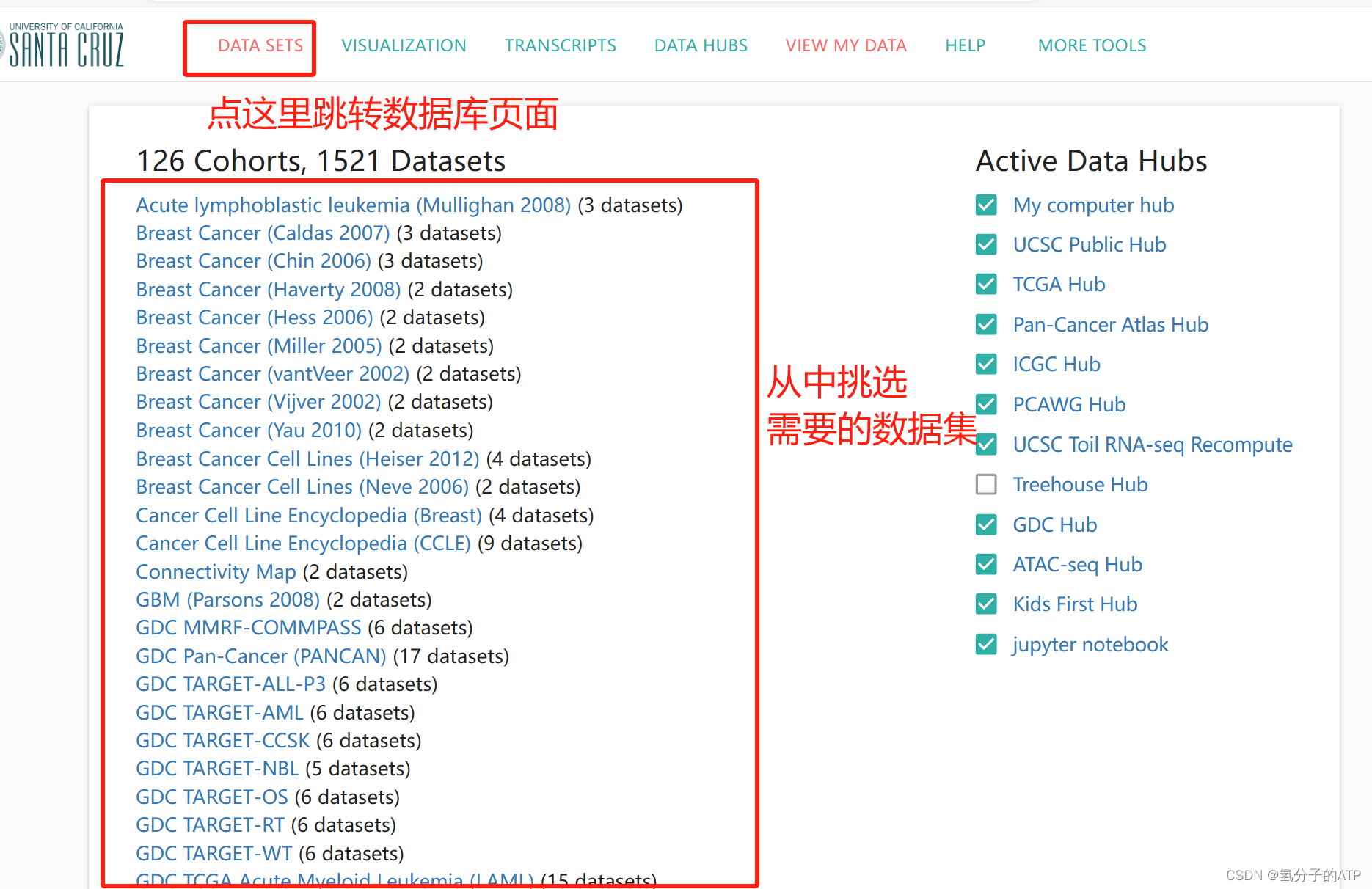Viewport: 1372px width, 889px height.
Task: Open Breast Cancer (vantVeer 2002) cohort
Action: pos(273,374)
